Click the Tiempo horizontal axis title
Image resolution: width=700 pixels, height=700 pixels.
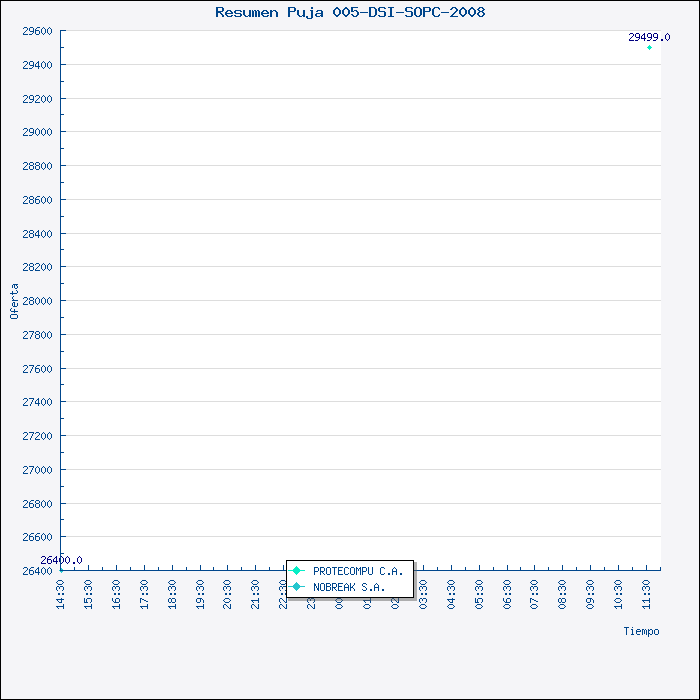point(641,631)
